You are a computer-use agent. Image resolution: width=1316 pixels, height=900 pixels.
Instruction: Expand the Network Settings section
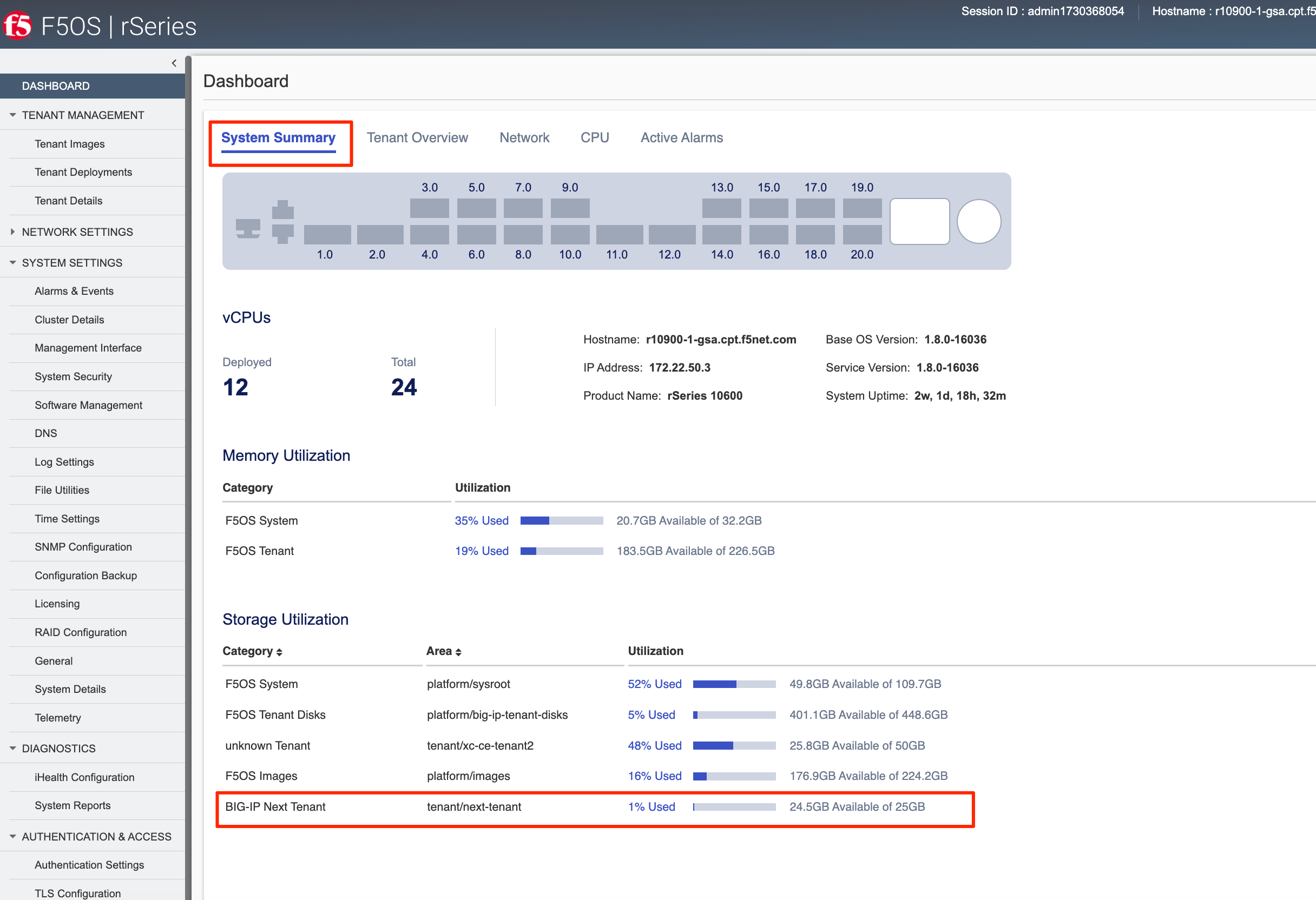pyautogui.click(x=12, y=231)
